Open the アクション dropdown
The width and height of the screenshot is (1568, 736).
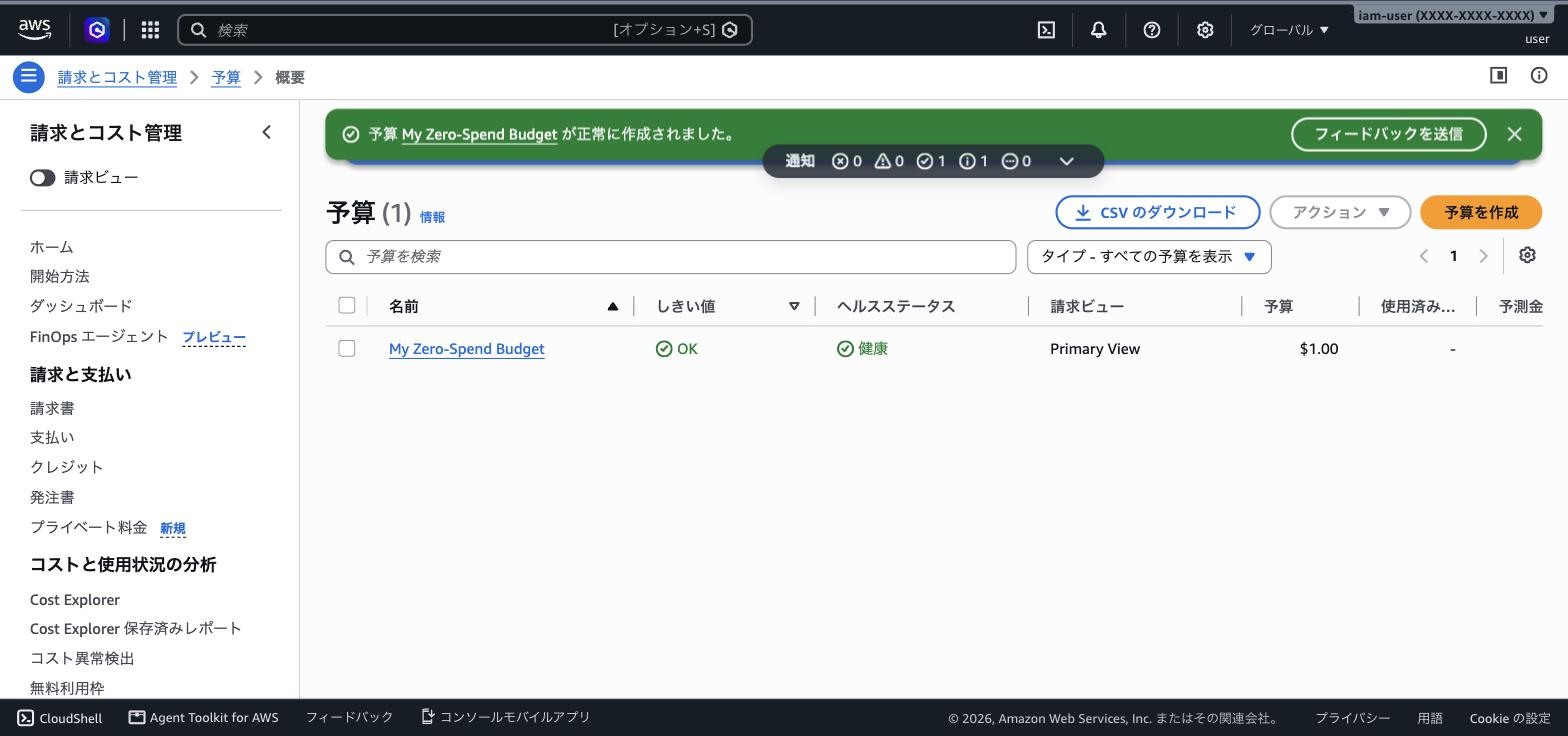pos(1340,212)
